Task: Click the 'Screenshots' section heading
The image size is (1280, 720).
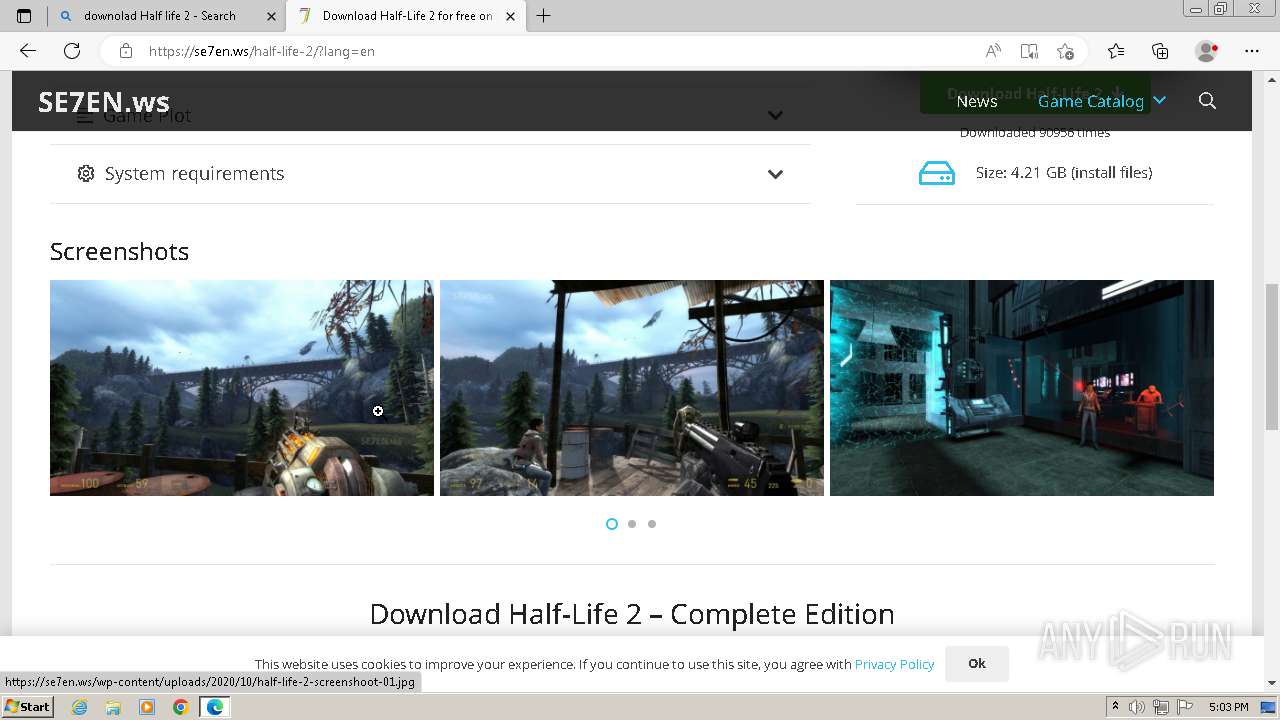Action: (119, 251)
